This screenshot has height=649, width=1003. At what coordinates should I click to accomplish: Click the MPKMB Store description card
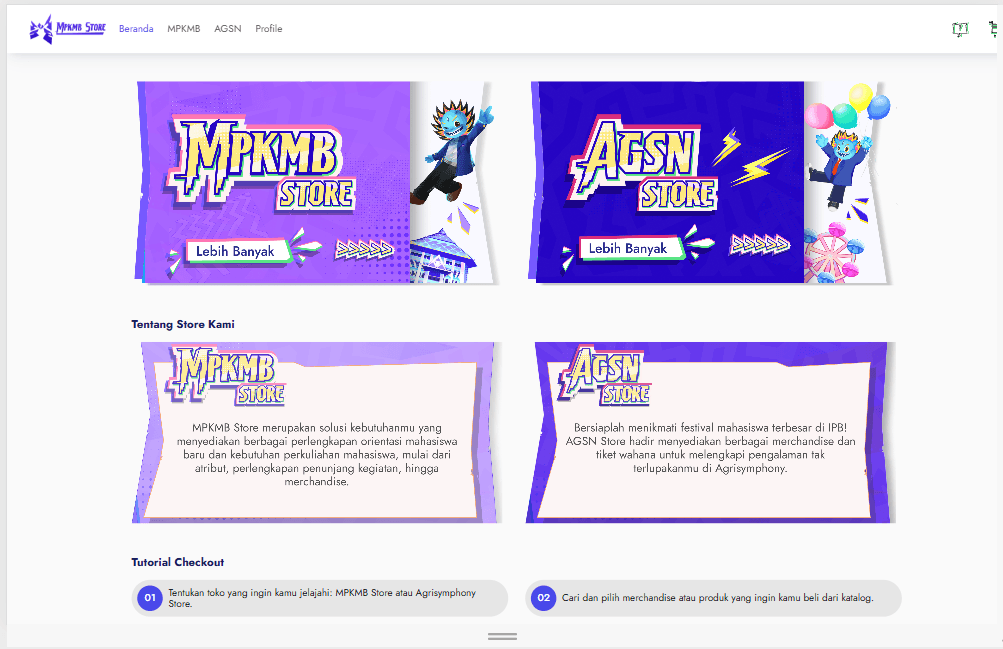317,432
